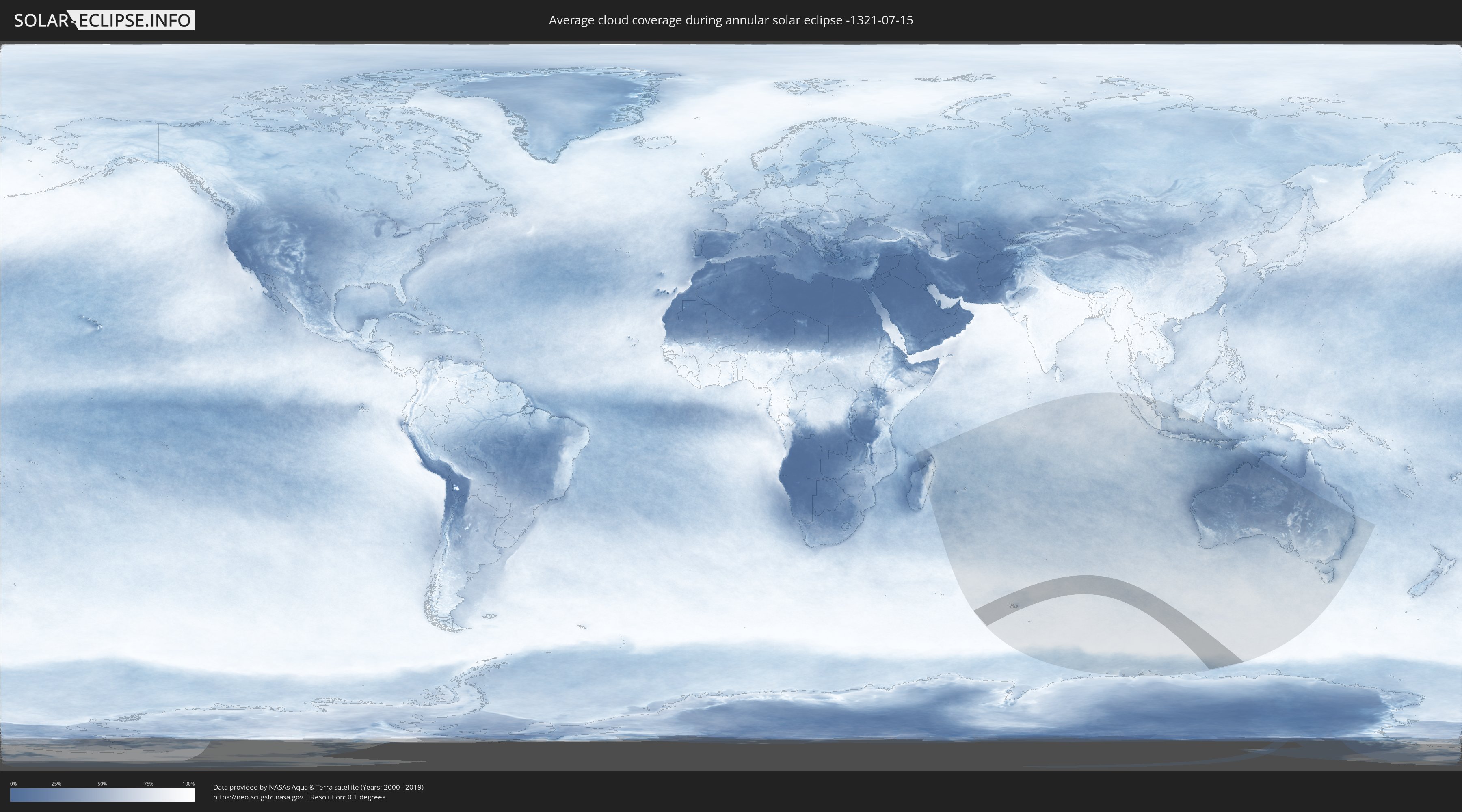Click on the Sahara desert region

(795, 301)
